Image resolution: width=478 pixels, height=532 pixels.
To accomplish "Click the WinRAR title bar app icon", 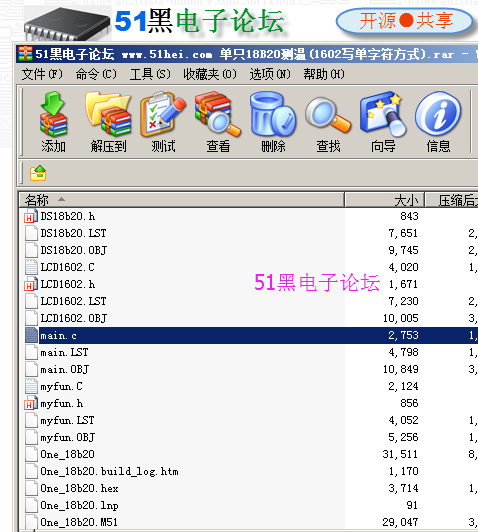I will (x=25, y=54).
